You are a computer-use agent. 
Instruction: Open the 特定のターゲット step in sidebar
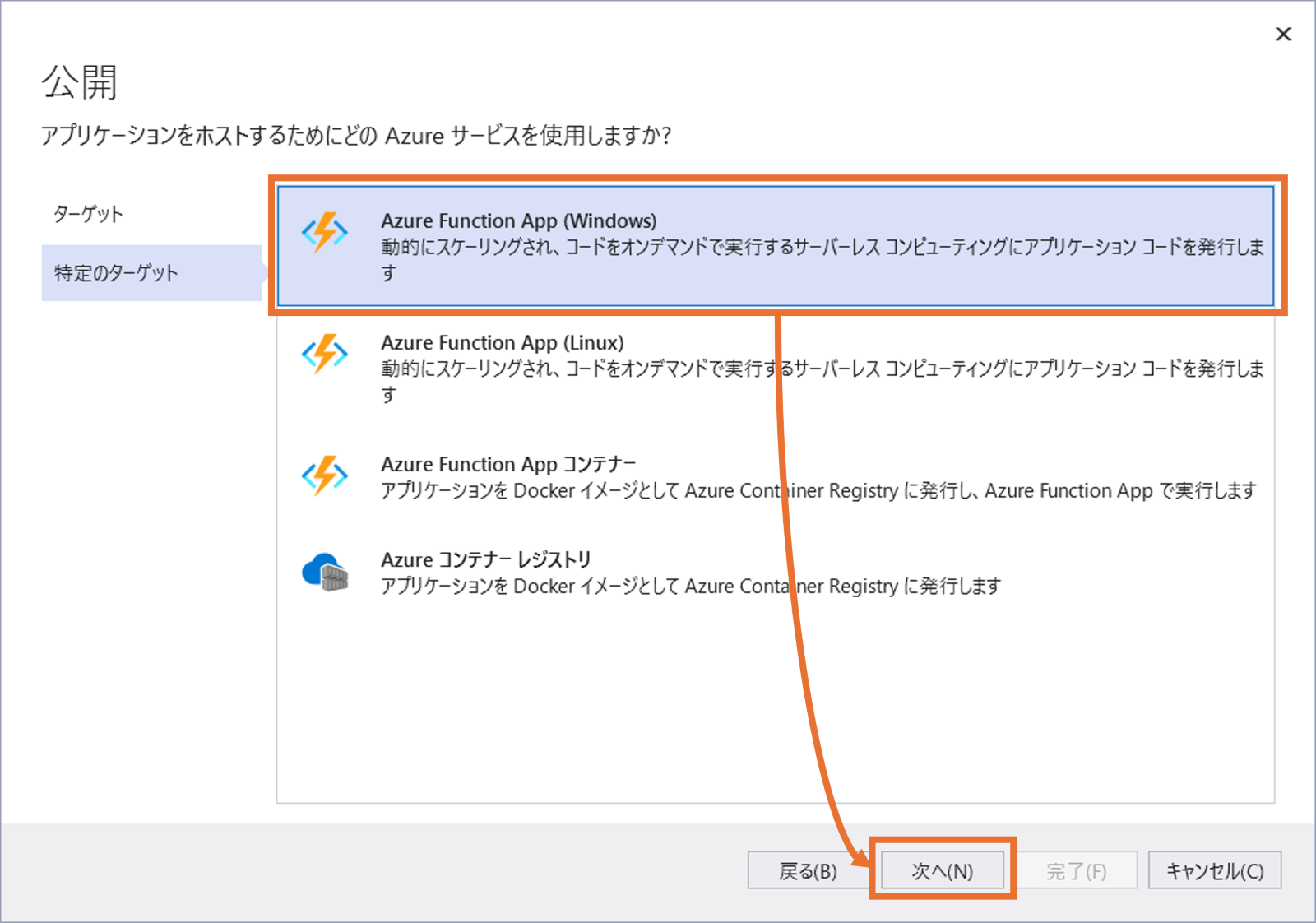tap(151, 272)
